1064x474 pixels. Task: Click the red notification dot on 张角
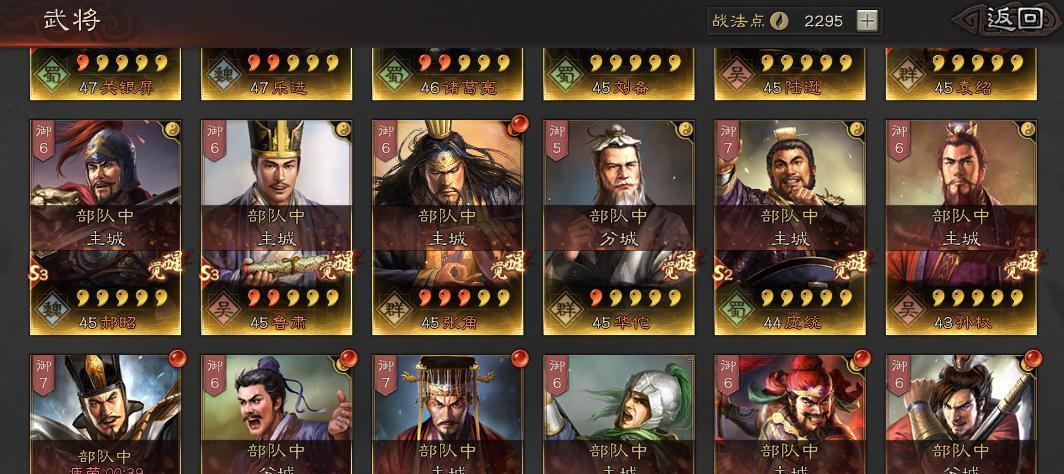[x=519, y=124]
